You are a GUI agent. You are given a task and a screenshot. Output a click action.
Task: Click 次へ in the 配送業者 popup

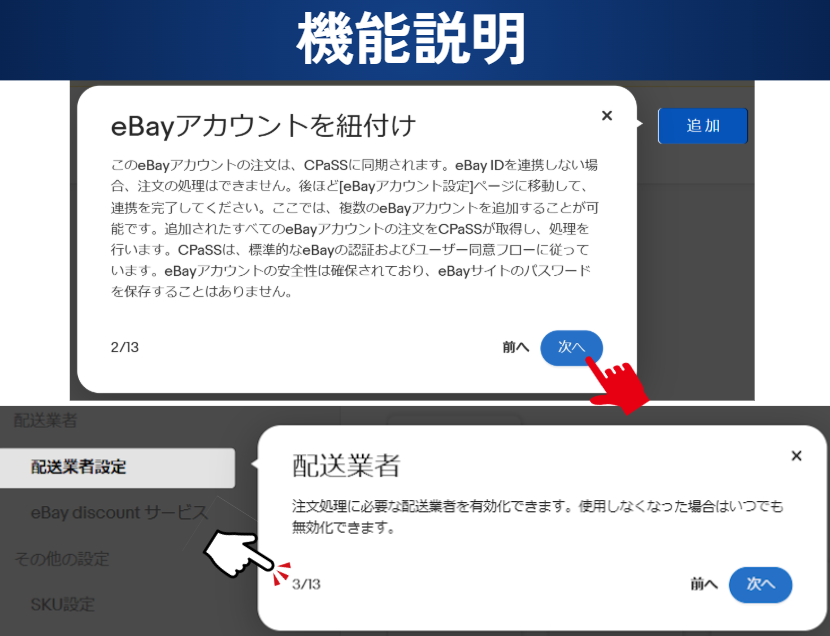[x=760, y=585]
